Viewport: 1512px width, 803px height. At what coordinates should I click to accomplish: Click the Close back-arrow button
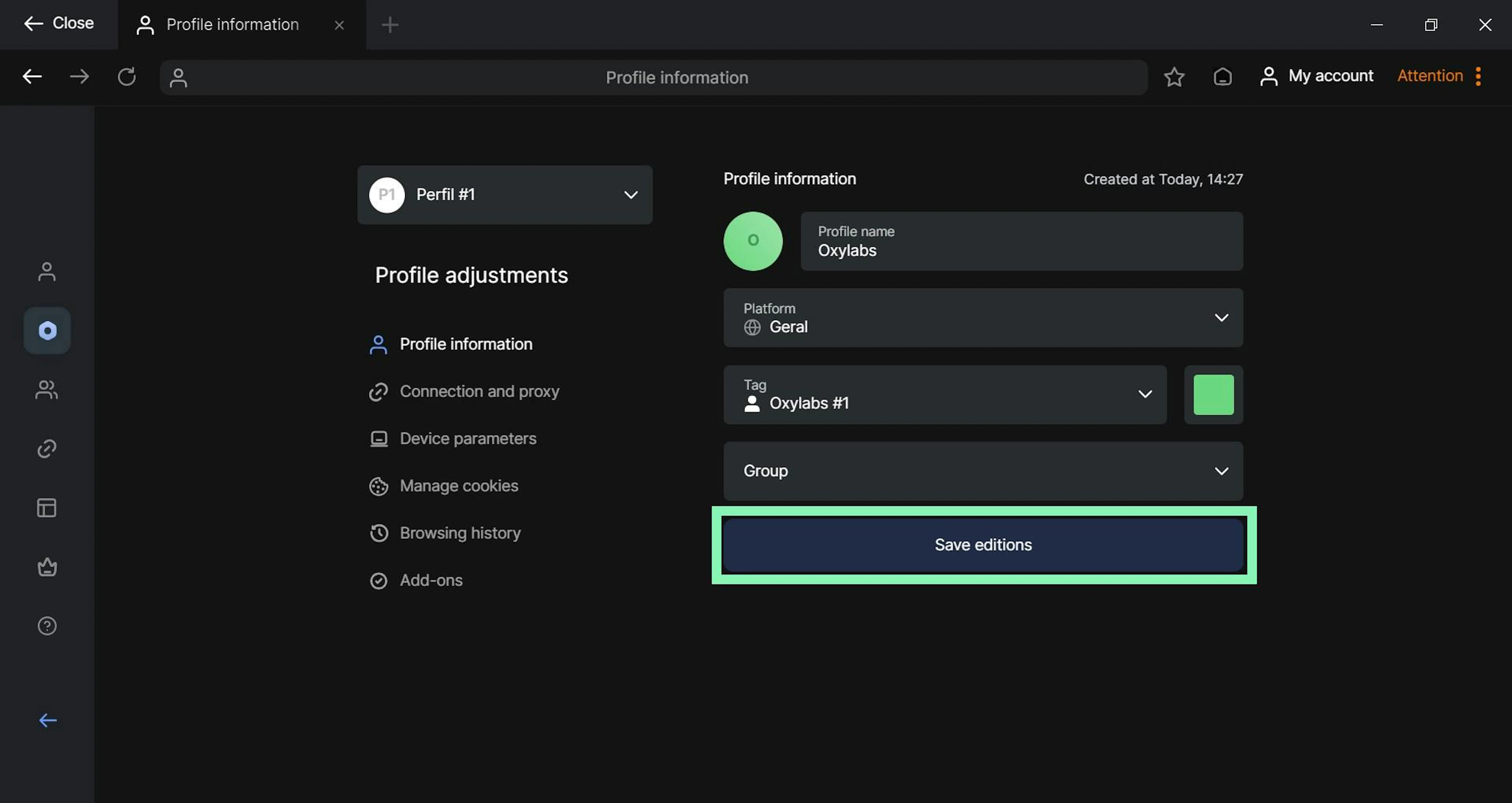coord(59,24)
